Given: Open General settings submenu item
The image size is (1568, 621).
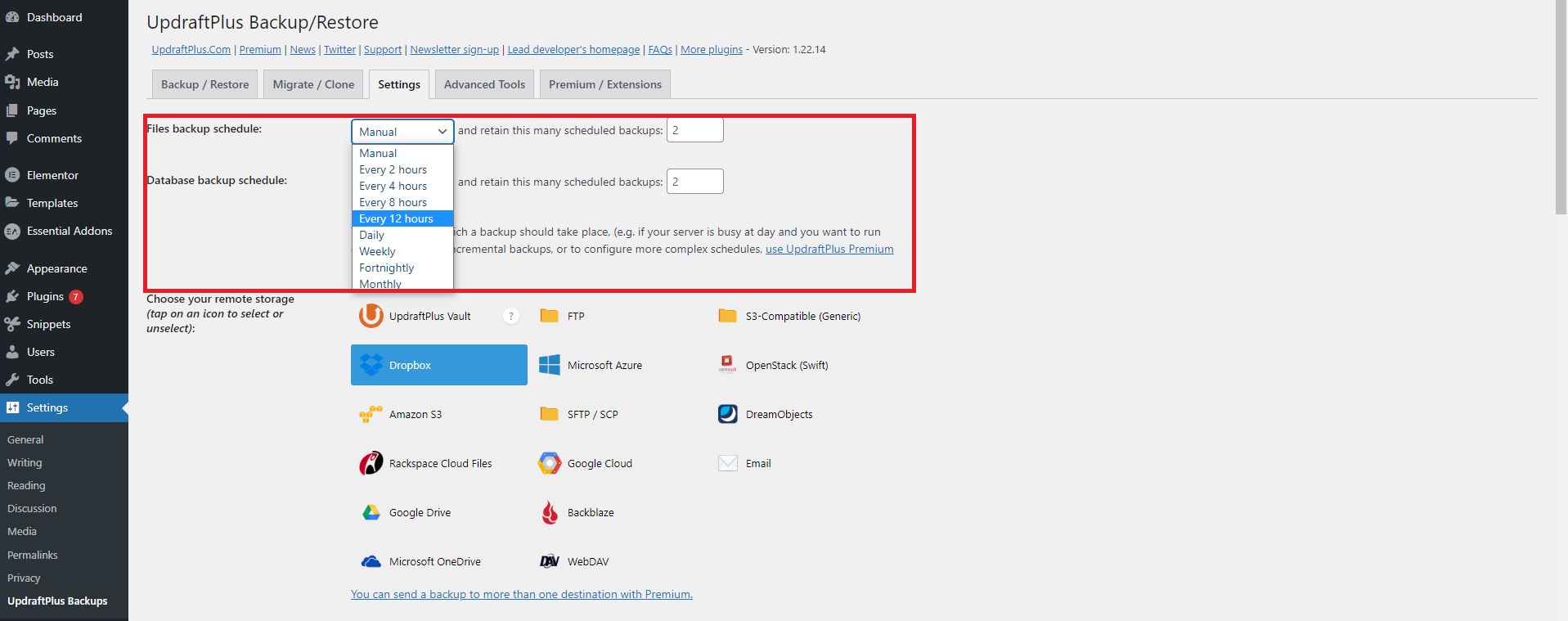Looking at the screenshot, I should point(25,439).
